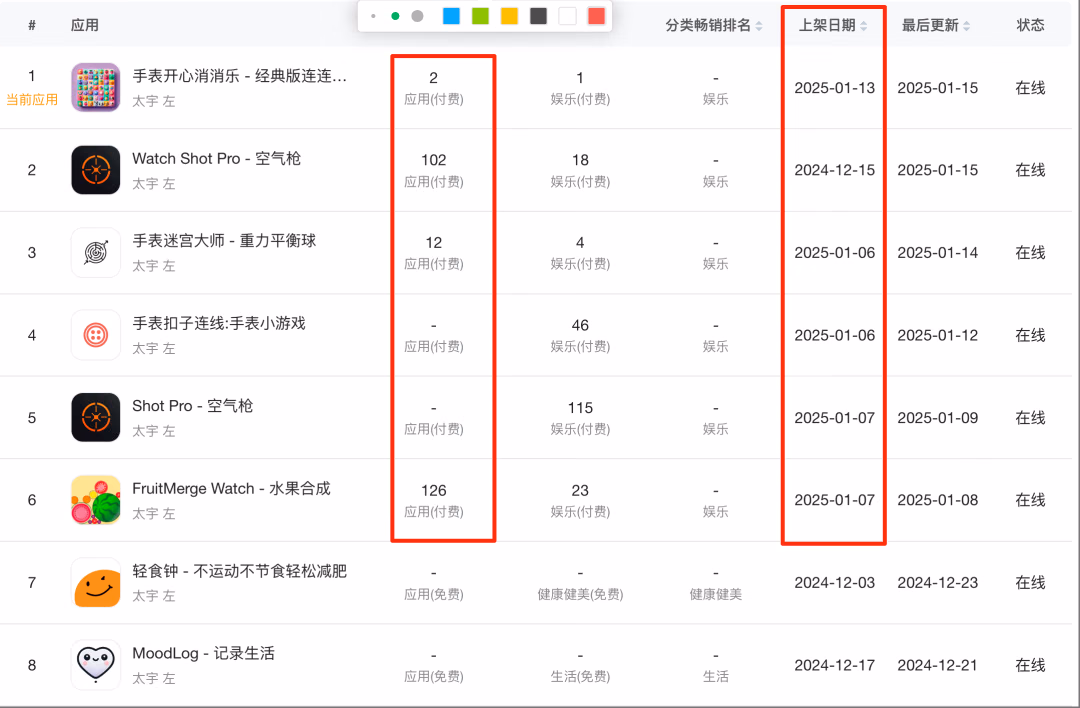The width and height of the screenshot is (1080, 708).
Task: Click the FruitMerge Watch fruit icon
Action: (96, 500)
